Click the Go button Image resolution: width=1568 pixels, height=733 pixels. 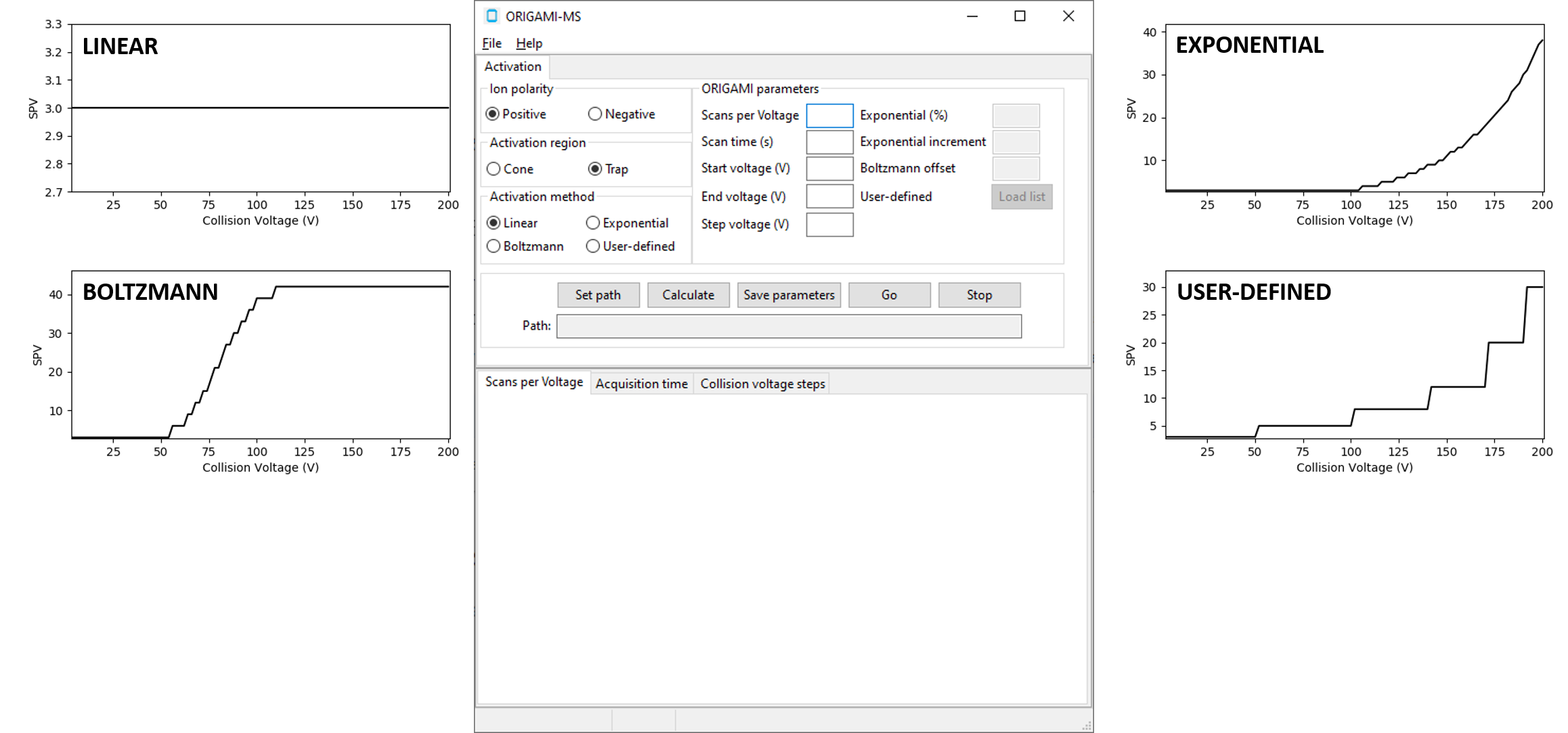pyautogui.click(x=889, y=295)
